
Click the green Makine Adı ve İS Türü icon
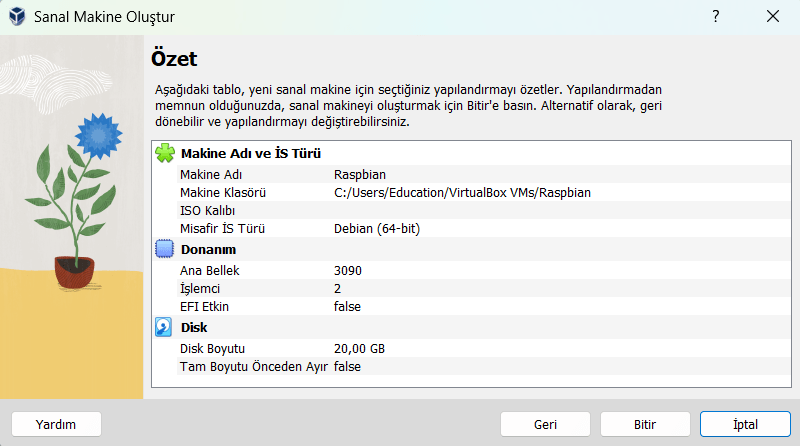(x=165, y=153)
